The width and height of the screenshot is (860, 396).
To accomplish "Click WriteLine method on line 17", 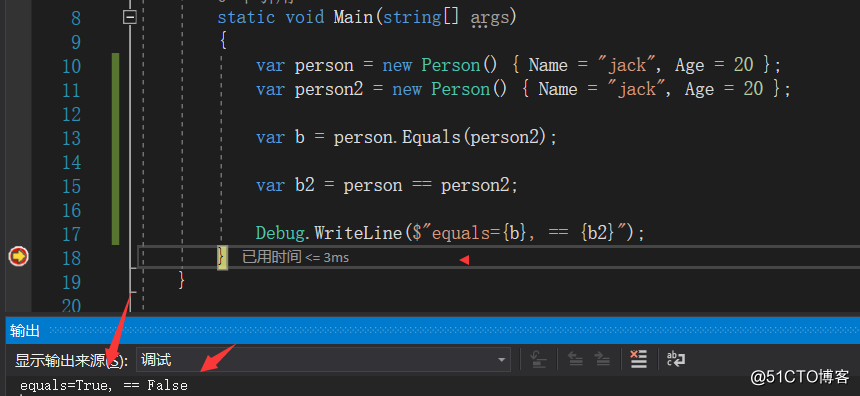I will click(x=358, y=233).
